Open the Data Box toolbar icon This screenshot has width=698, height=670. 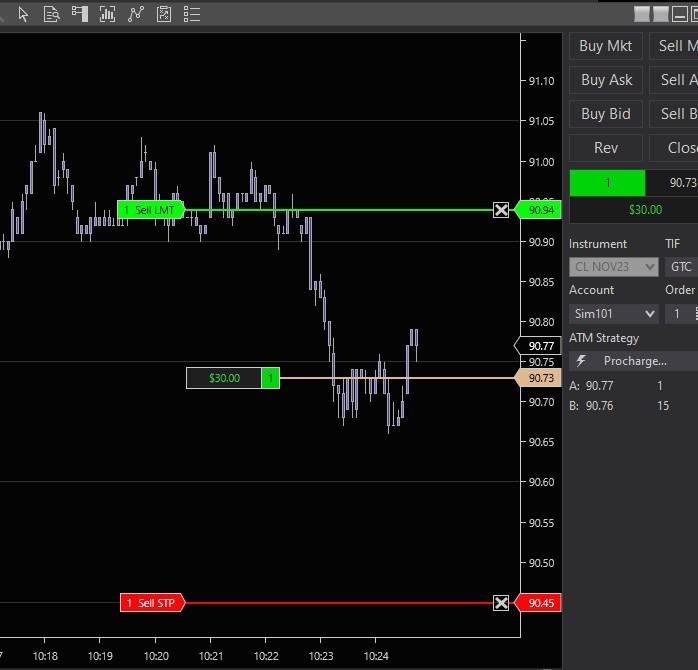coord(52,14)
